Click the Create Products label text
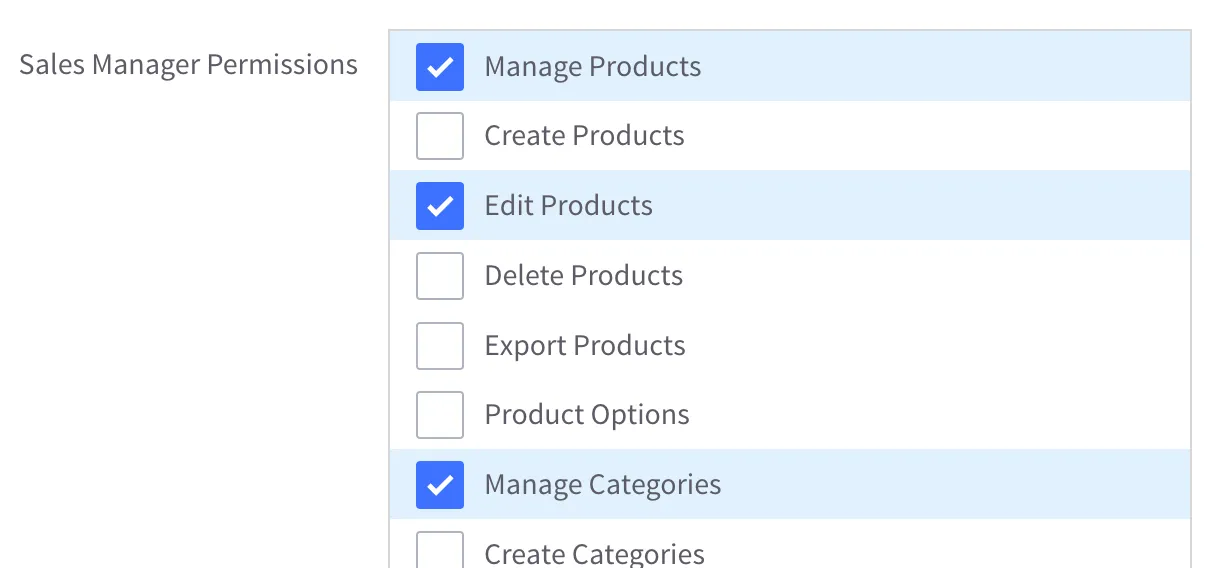1222x568 pixels. pyautogui.click(x=584, y=136)
